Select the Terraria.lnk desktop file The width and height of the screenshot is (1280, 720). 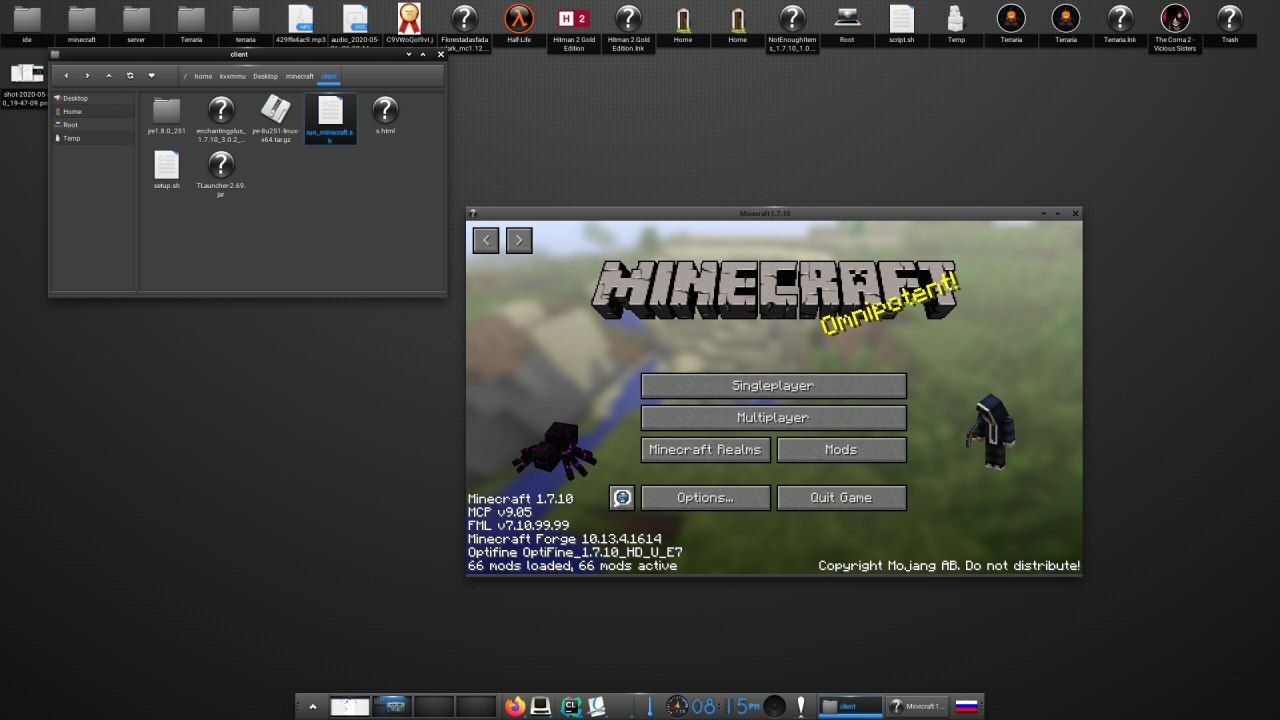1120,24
